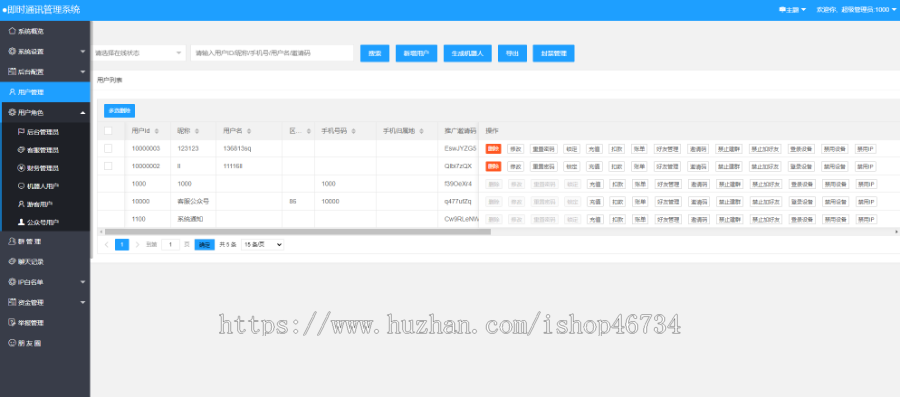Click the blue 搜索 button
Image resolution: width=900 pixels, height=397 pixels.
[x=375, y=53]
